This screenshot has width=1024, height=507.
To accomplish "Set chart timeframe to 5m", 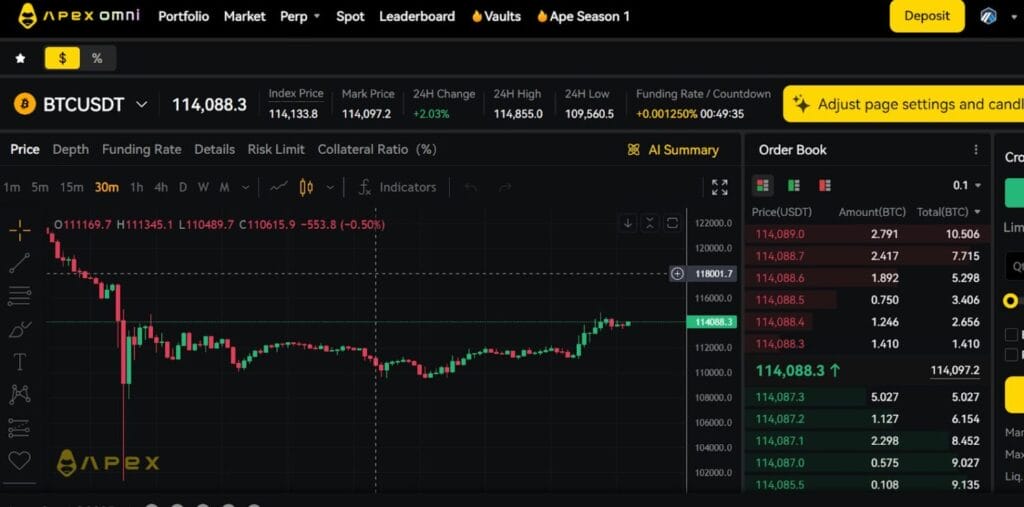I will coord(40,188).
